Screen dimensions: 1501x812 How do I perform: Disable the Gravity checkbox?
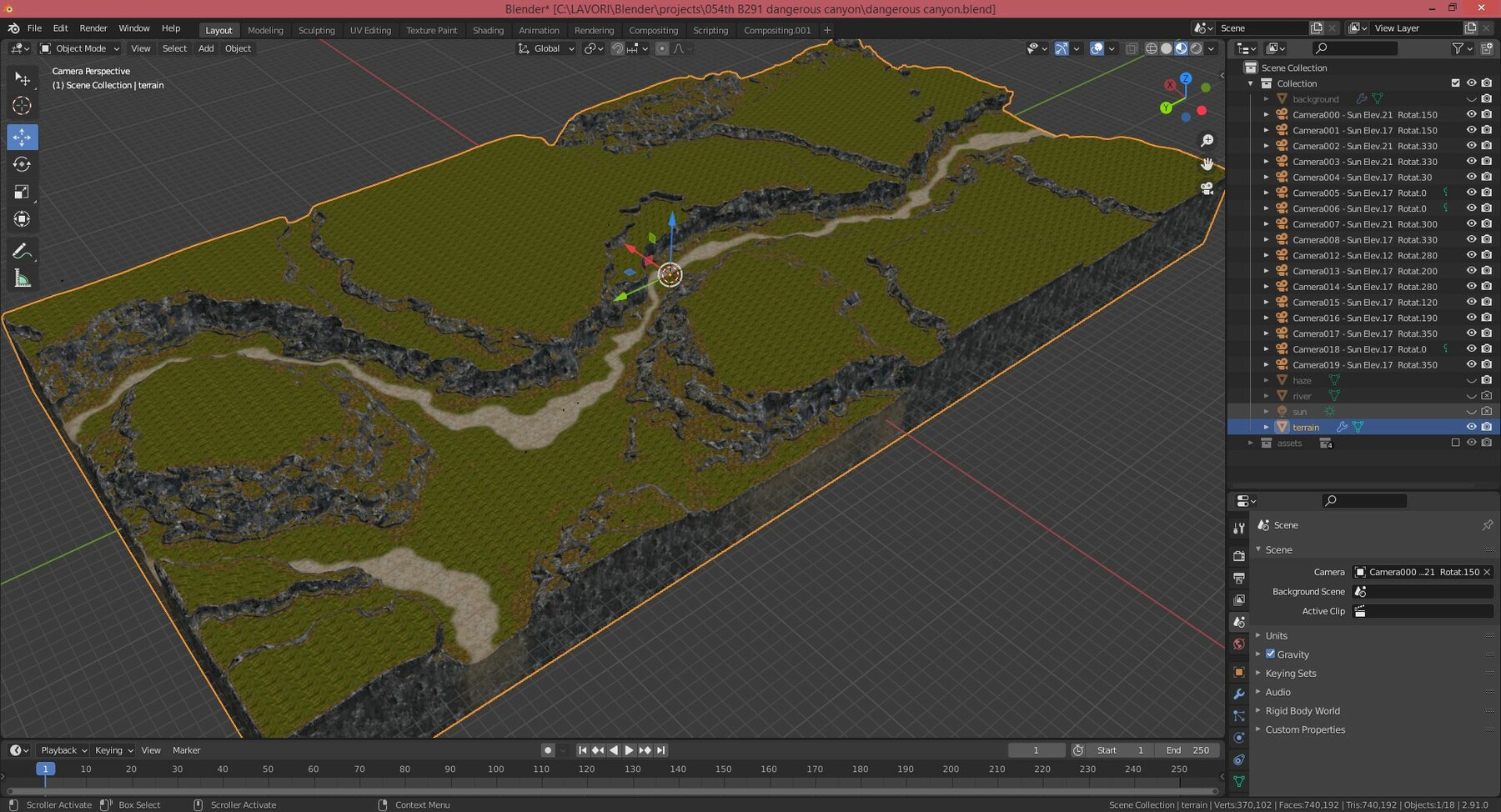[x=1271, y=654]
